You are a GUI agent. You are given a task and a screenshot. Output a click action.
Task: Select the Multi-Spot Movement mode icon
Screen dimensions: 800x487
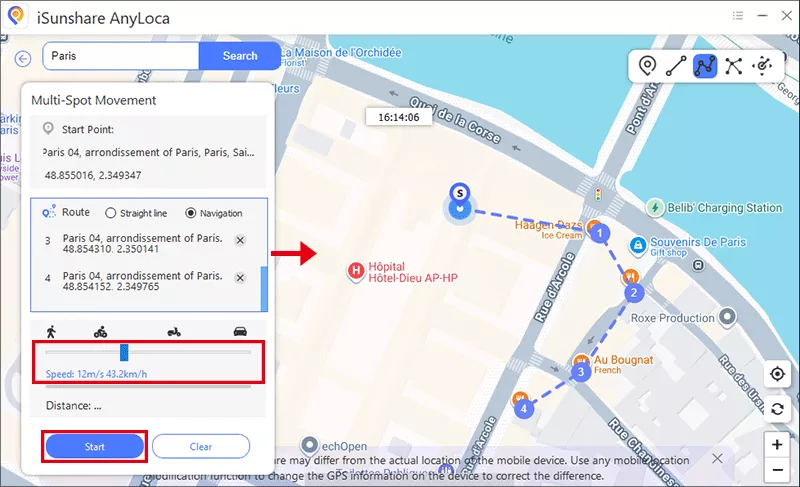point(705,66)
